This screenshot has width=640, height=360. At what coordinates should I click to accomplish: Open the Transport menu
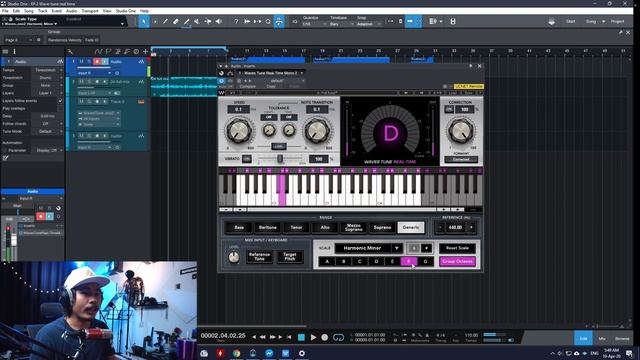point(90,11)
